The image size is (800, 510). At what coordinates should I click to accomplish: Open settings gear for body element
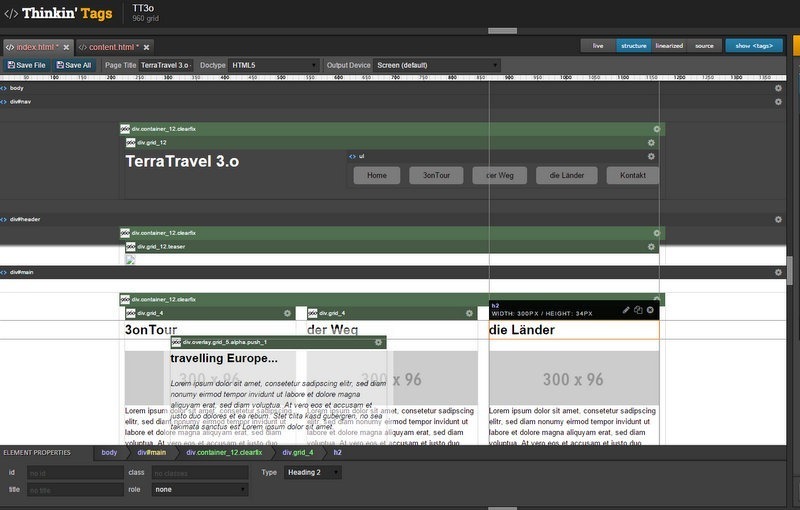pyautogui.click(x=778, y=88)
